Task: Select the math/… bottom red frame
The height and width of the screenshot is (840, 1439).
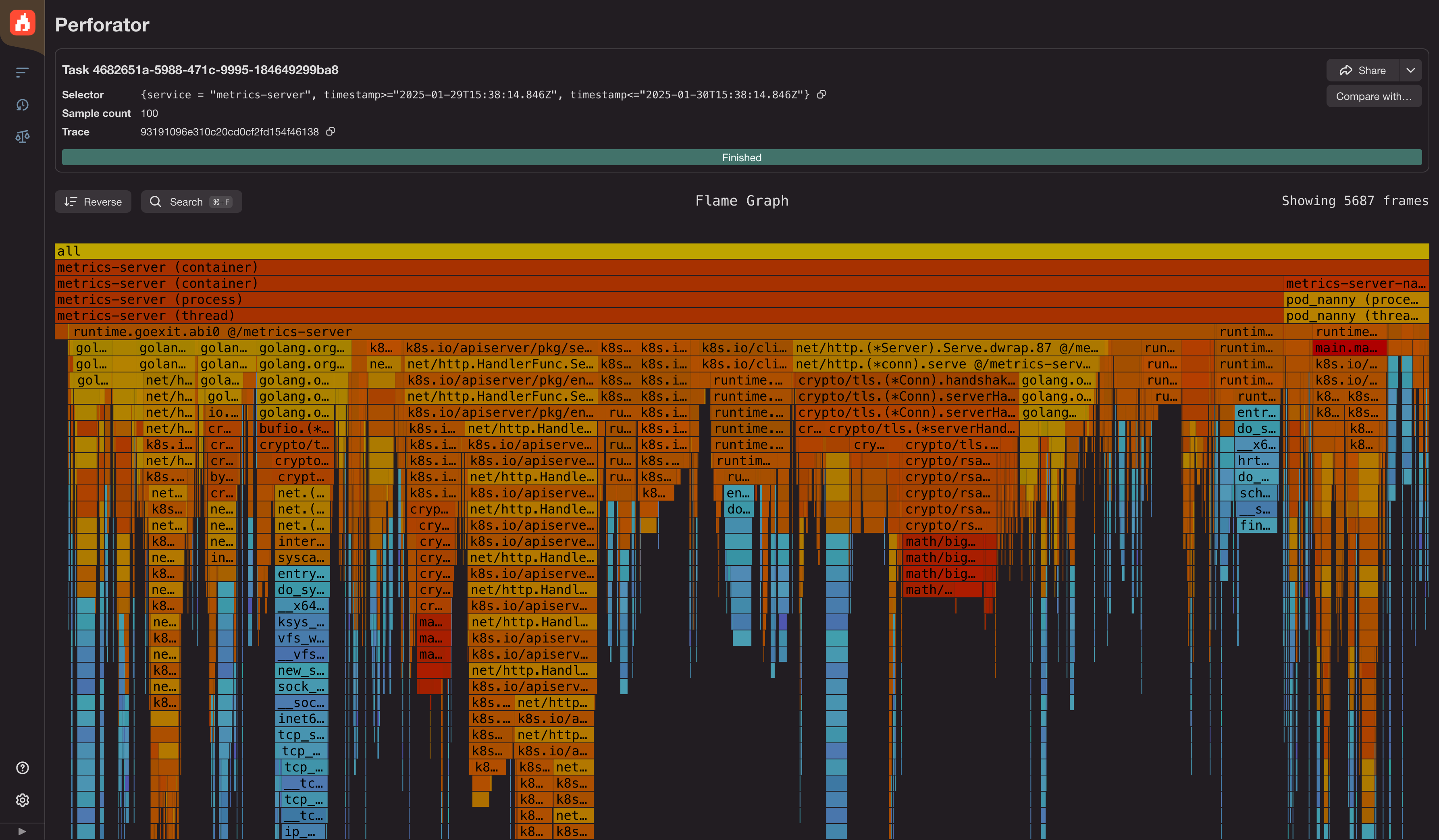Action: pyautogui.click(x=942, y=589)
